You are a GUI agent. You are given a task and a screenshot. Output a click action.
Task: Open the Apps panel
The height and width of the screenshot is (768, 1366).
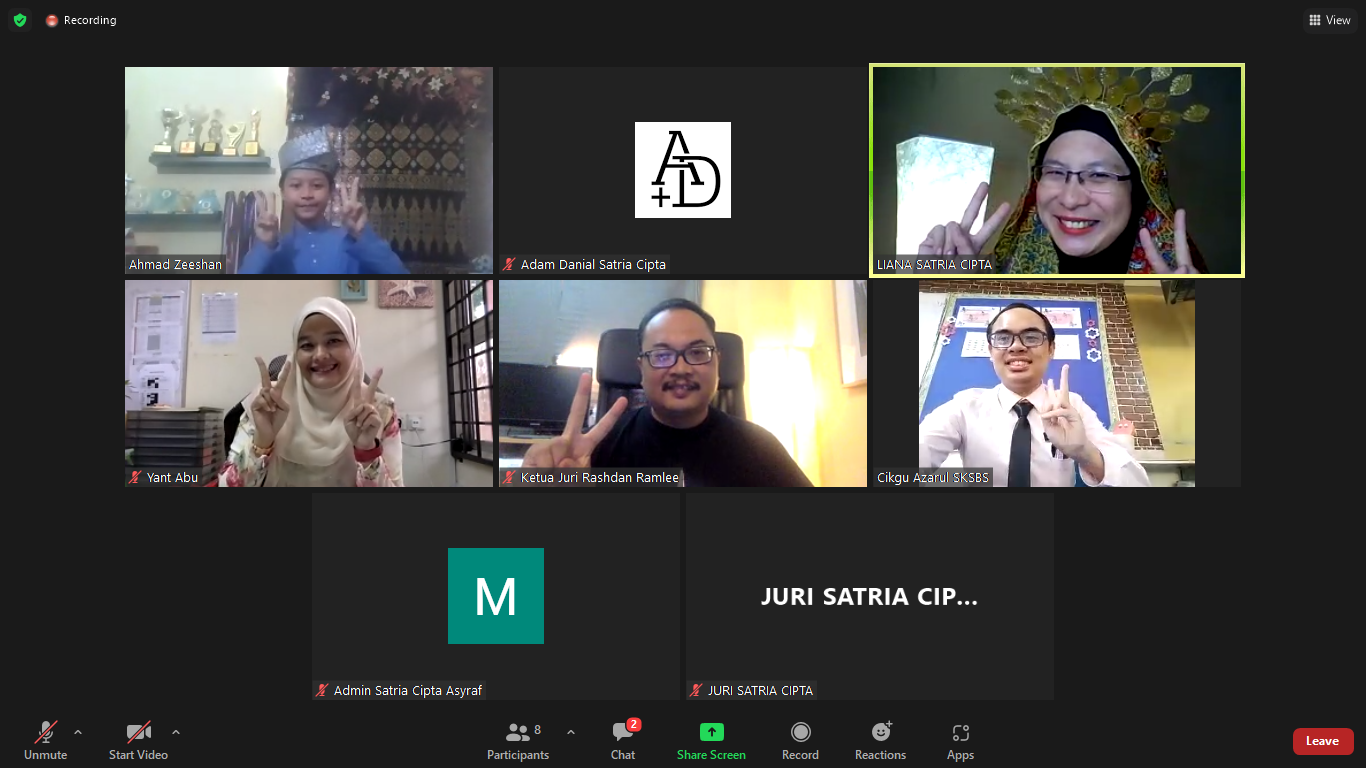[x=960, y=740]
